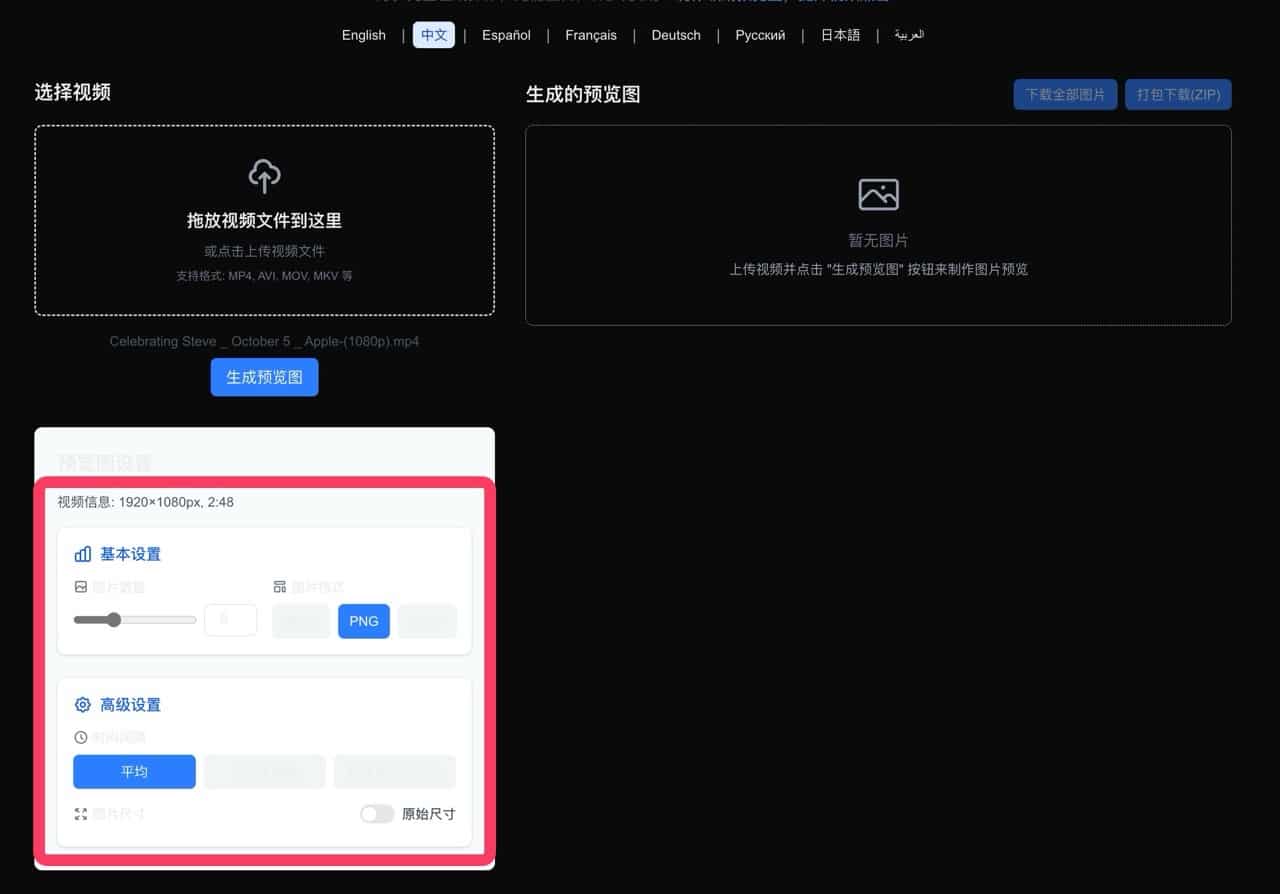Click the 打包下载(ZIP) button
The width and height of the screenshot is (1280, 894).
[1178, 94]
